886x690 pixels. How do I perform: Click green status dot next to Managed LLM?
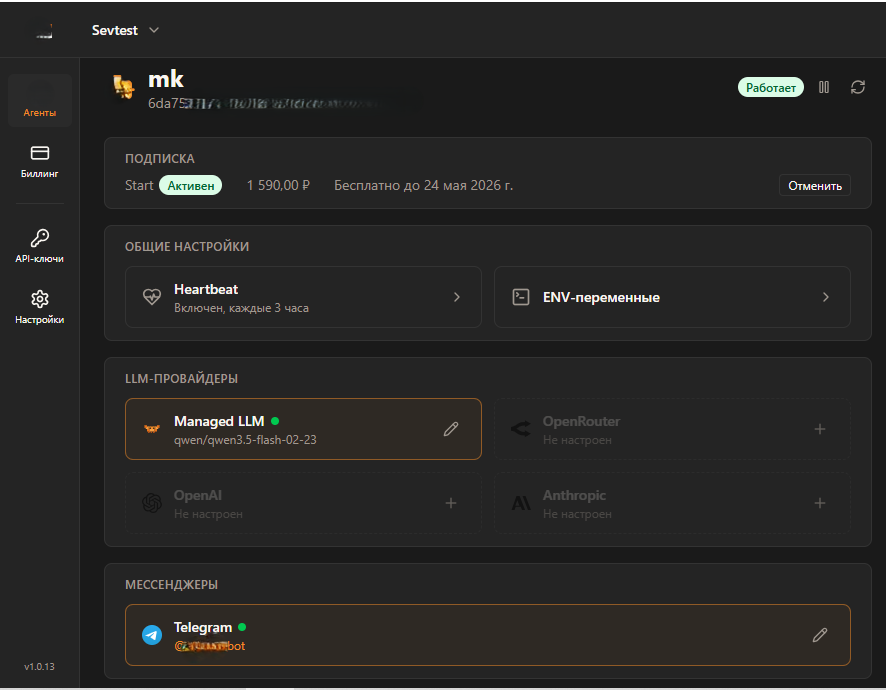coord(275,421)
